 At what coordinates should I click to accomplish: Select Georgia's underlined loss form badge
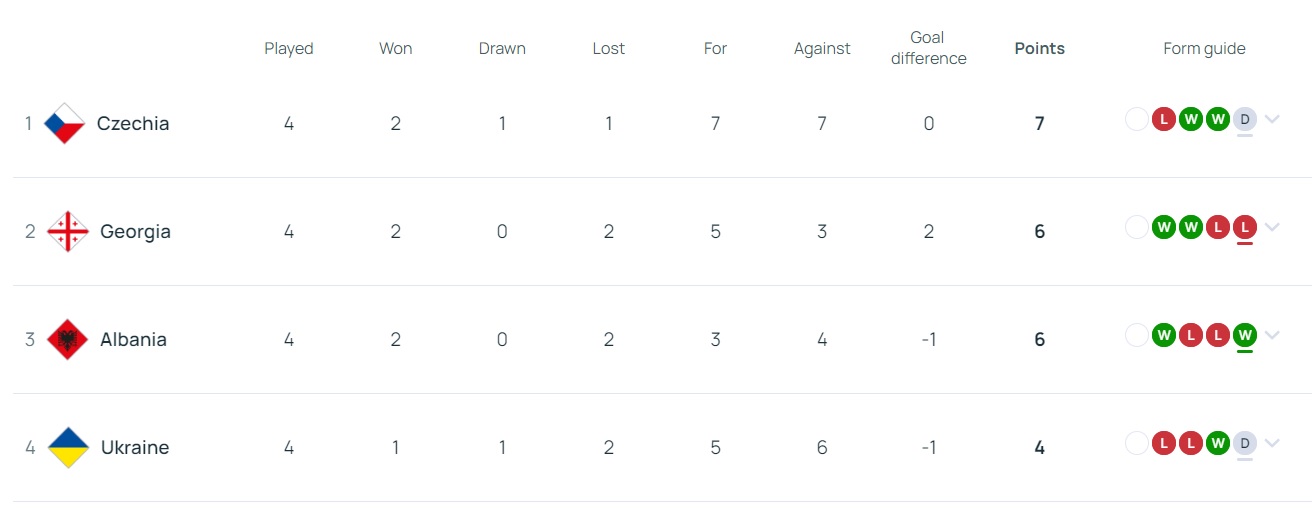pyautogui.click(x=1244, y=227)
